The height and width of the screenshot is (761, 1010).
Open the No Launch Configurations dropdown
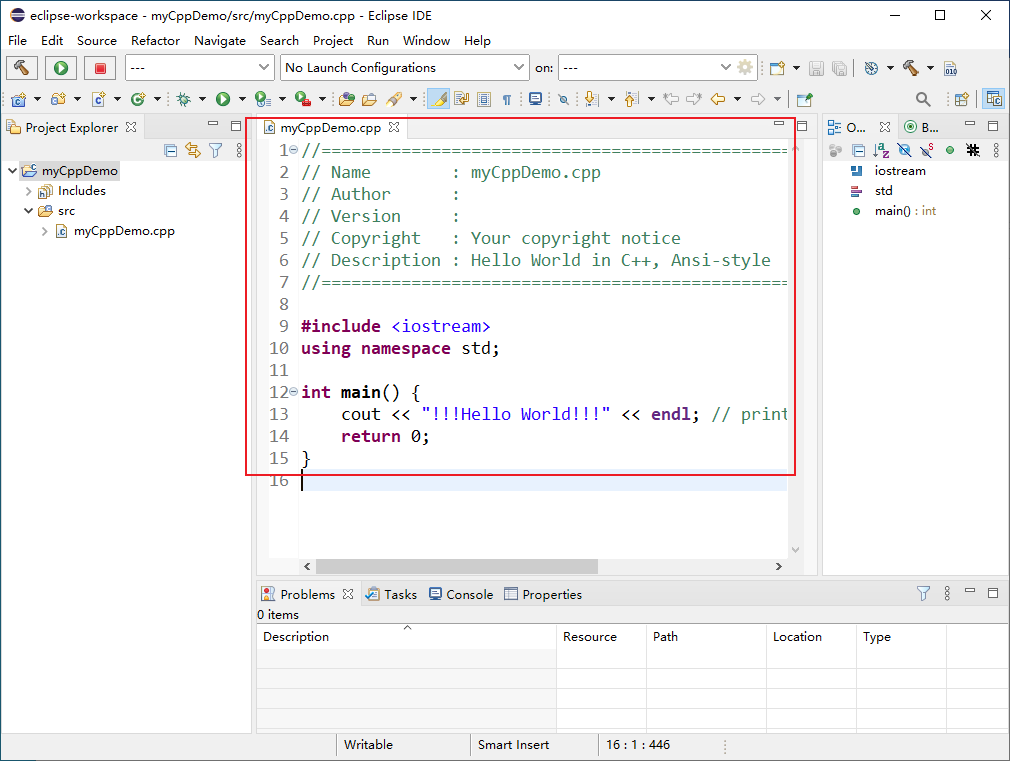point(405,68)
